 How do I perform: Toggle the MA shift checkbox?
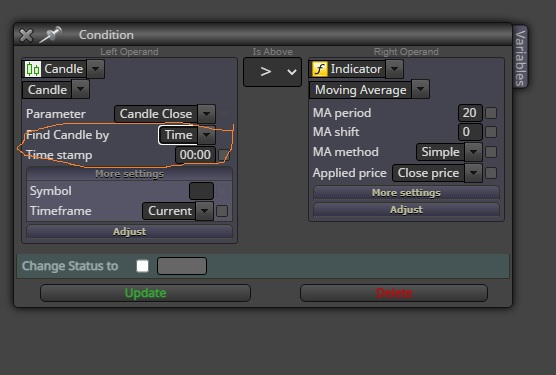tap(491, 132)
